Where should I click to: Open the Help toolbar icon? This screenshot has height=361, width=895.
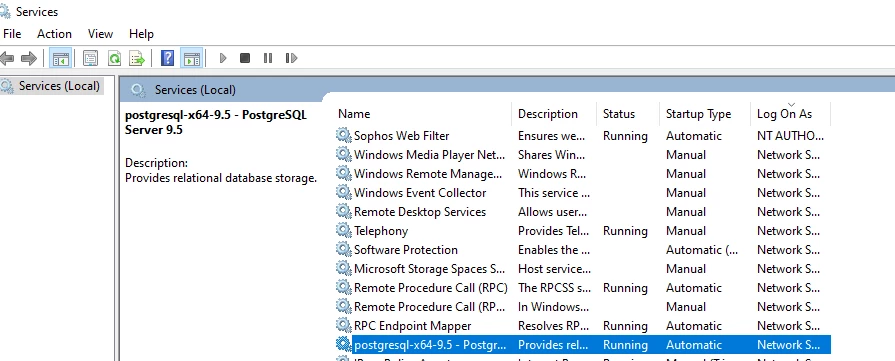point(168,58)
